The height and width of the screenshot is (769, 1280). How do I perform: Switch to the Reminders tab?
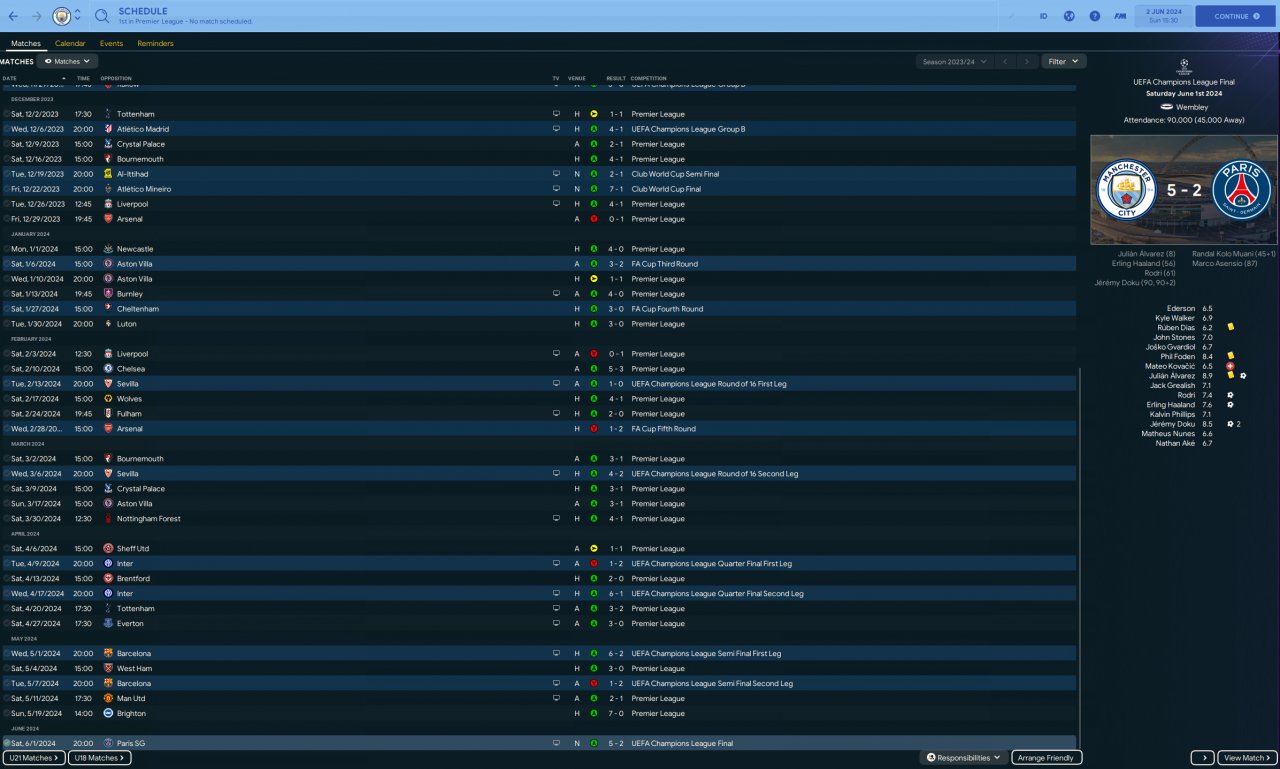pos(155,44)
